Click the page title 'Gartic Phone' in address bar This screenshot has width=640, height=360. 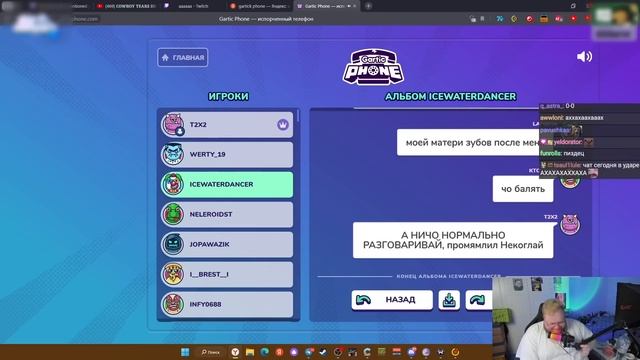click(266, 19)
